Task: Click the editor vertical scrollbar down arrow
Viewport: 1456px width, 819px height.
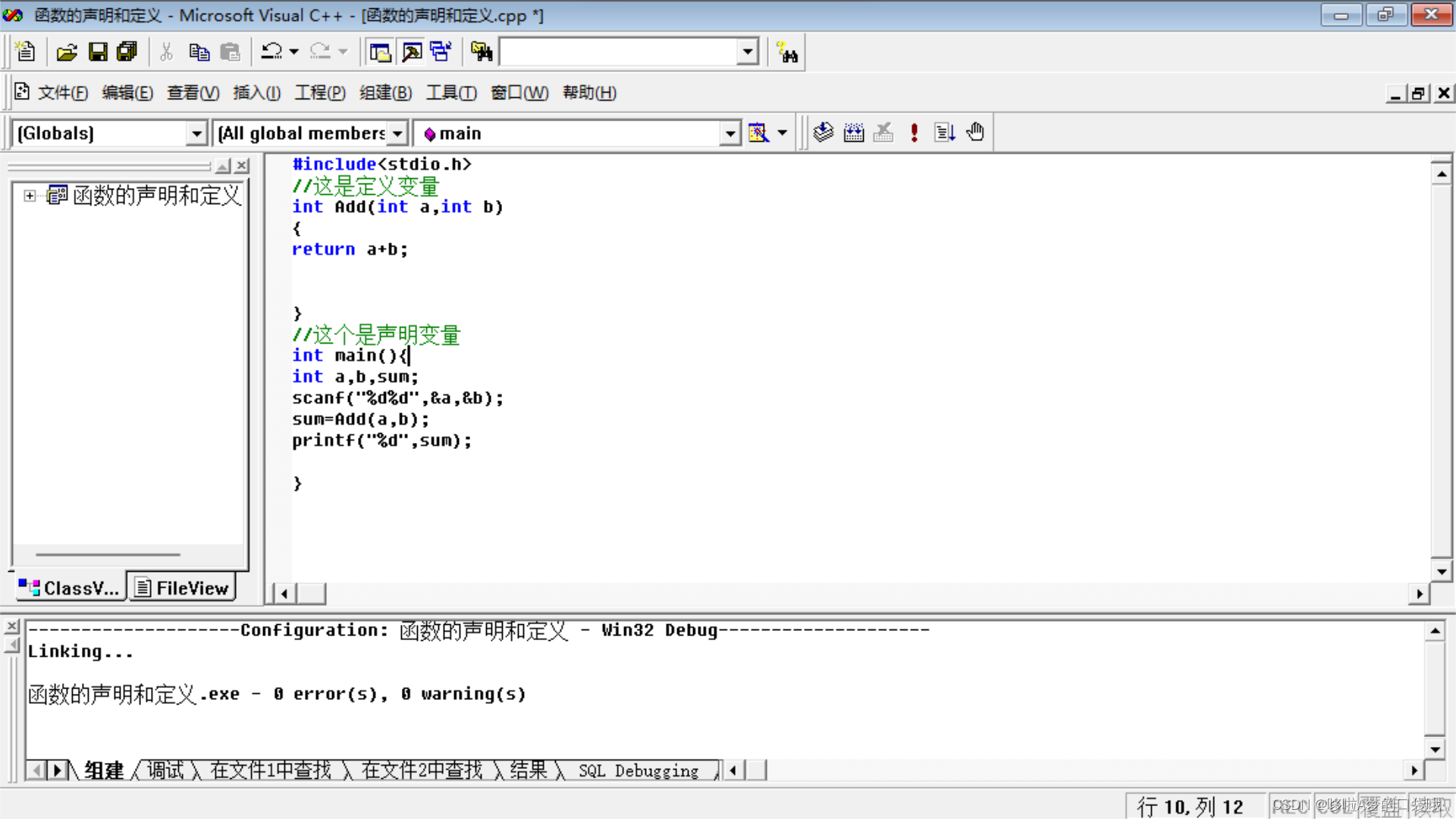Action: (x=1441, y=571)
